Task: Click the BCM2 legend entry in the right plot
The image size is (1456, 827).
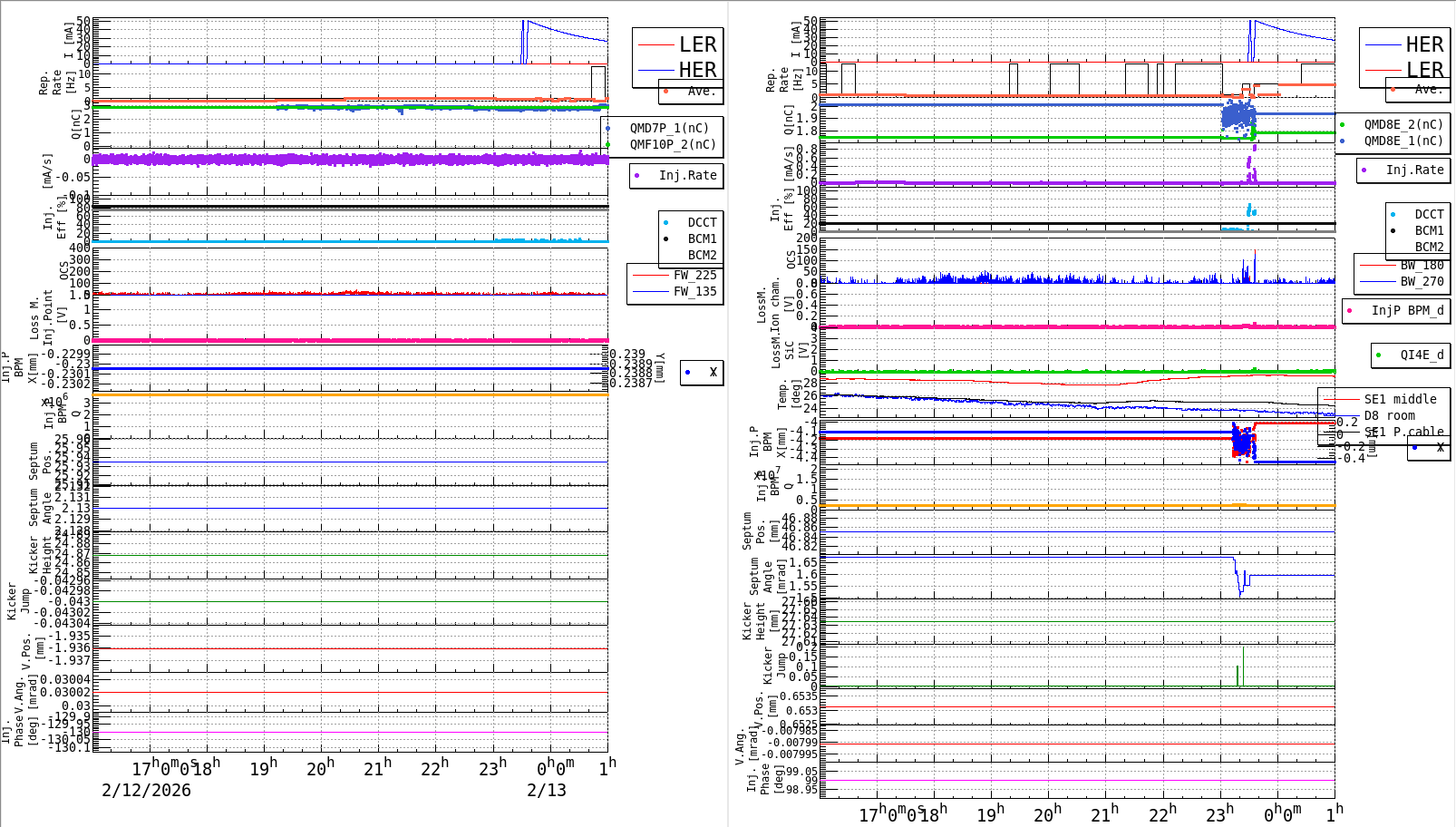Action: pos(1429,247)
